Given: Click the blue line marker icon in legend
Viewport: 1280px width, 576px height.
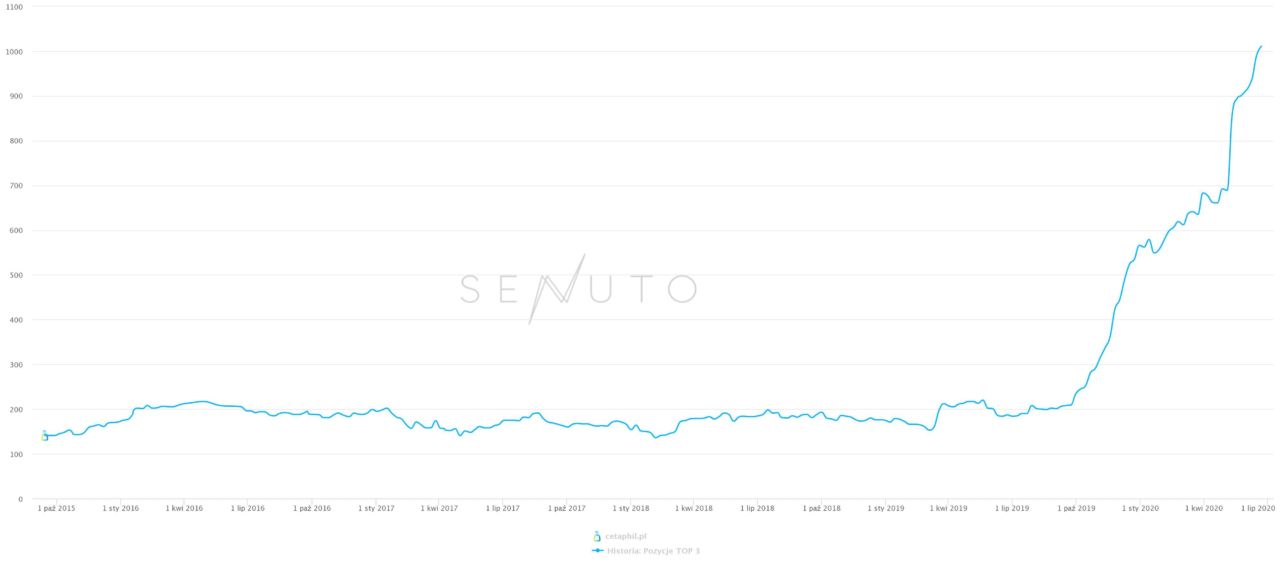Looking at the screenshot, I should tap(597, 550).
